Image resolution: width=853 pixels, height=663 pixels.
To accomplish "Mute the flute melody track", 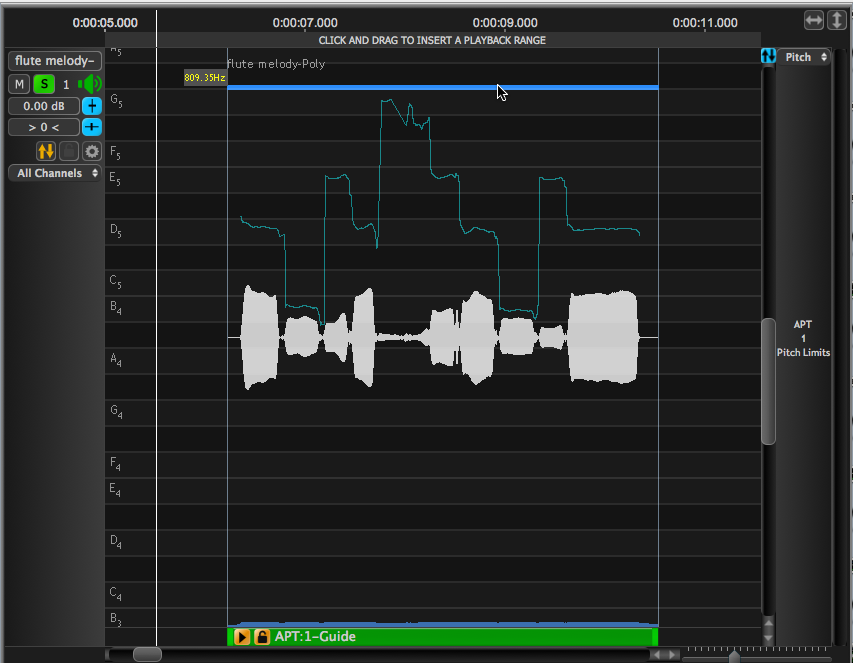I will coord(19,85).
